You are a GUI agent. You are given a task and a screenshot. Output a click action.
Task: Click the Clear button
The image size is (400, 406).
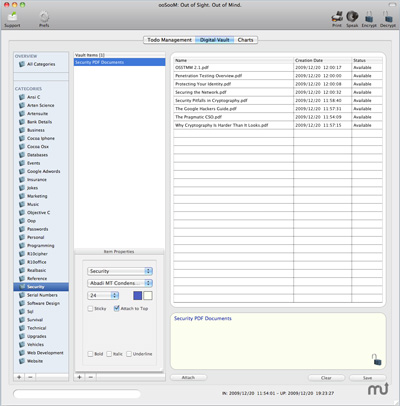326,378
